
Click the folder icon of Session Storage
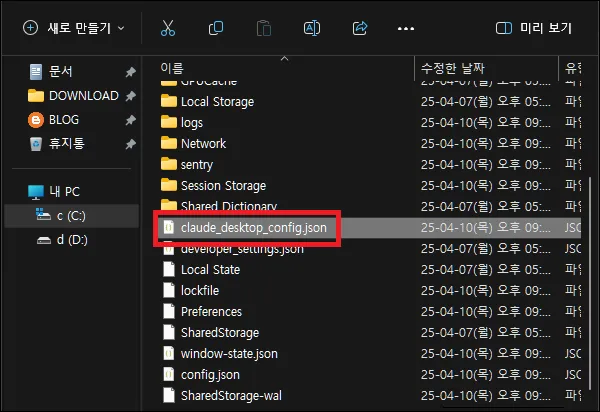tap(169, 186)
